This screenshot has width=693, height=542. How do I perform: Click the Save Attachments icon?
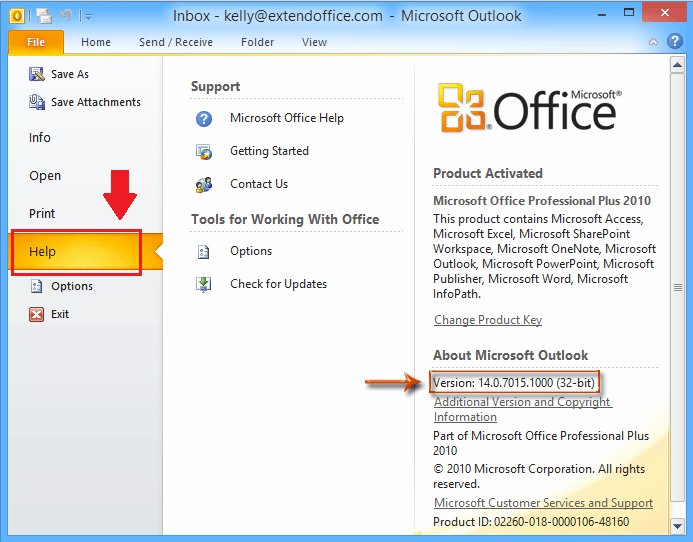(37, 102)
